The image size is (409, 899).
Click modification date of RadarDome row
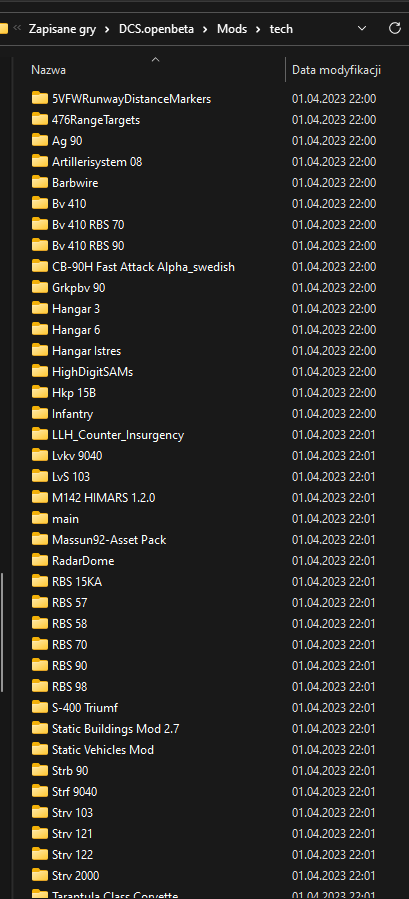(x=334, y=561)
